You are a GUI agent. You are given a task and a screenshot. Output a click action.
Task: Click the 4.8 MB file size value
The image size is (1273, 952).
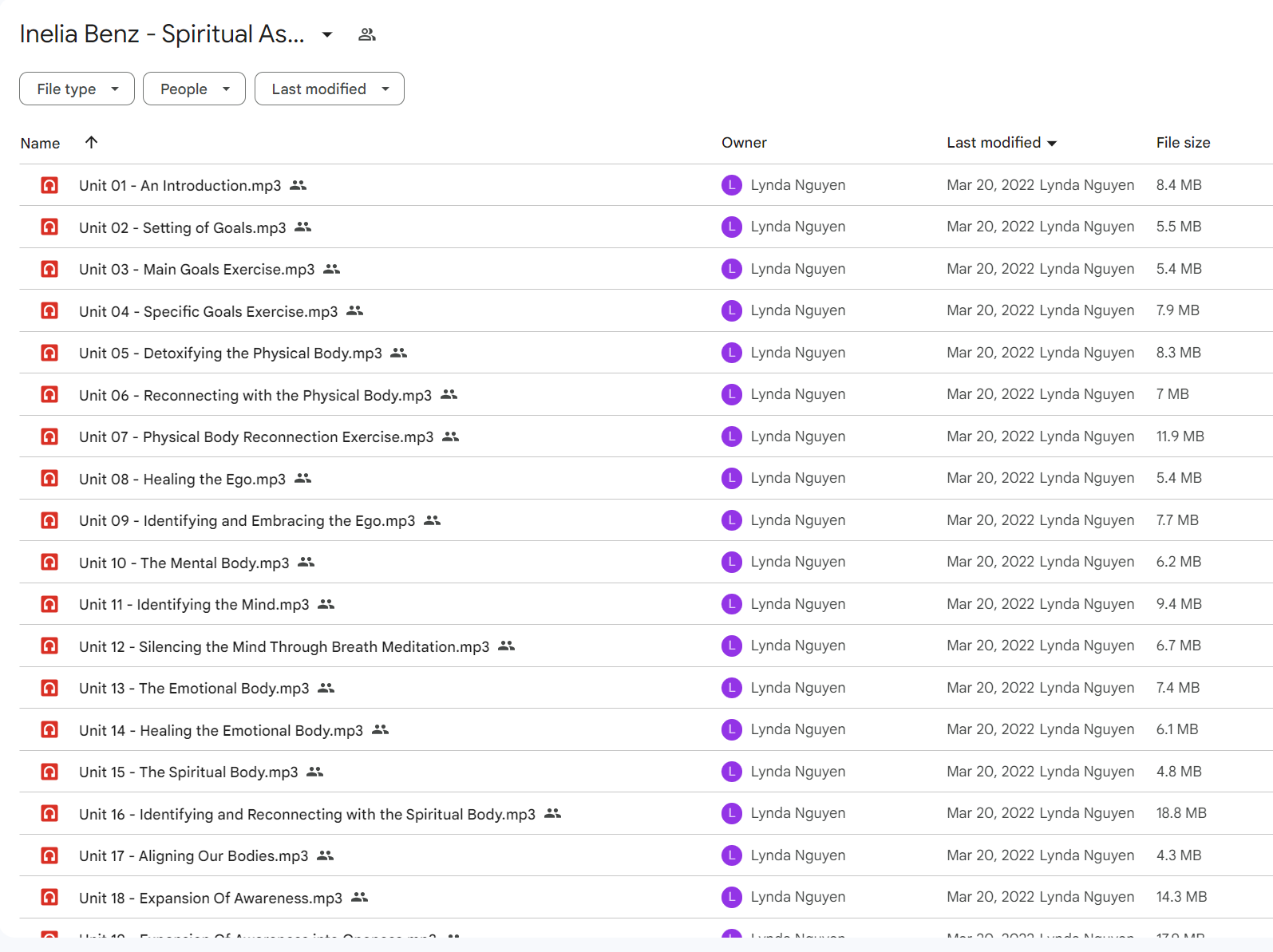[x=1179, y=771]
